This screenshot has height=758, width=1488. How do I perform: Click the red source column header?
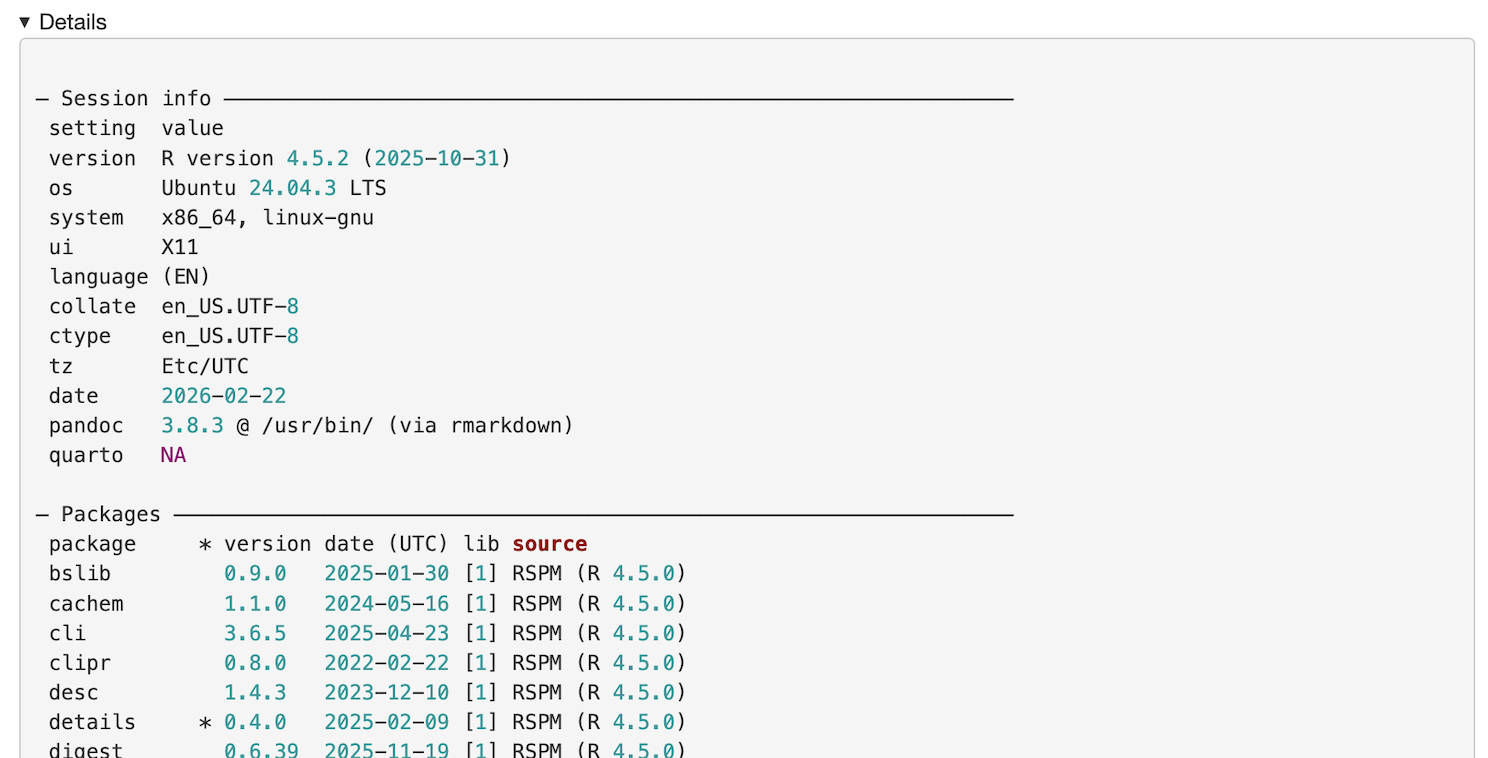tap(549, 543)
